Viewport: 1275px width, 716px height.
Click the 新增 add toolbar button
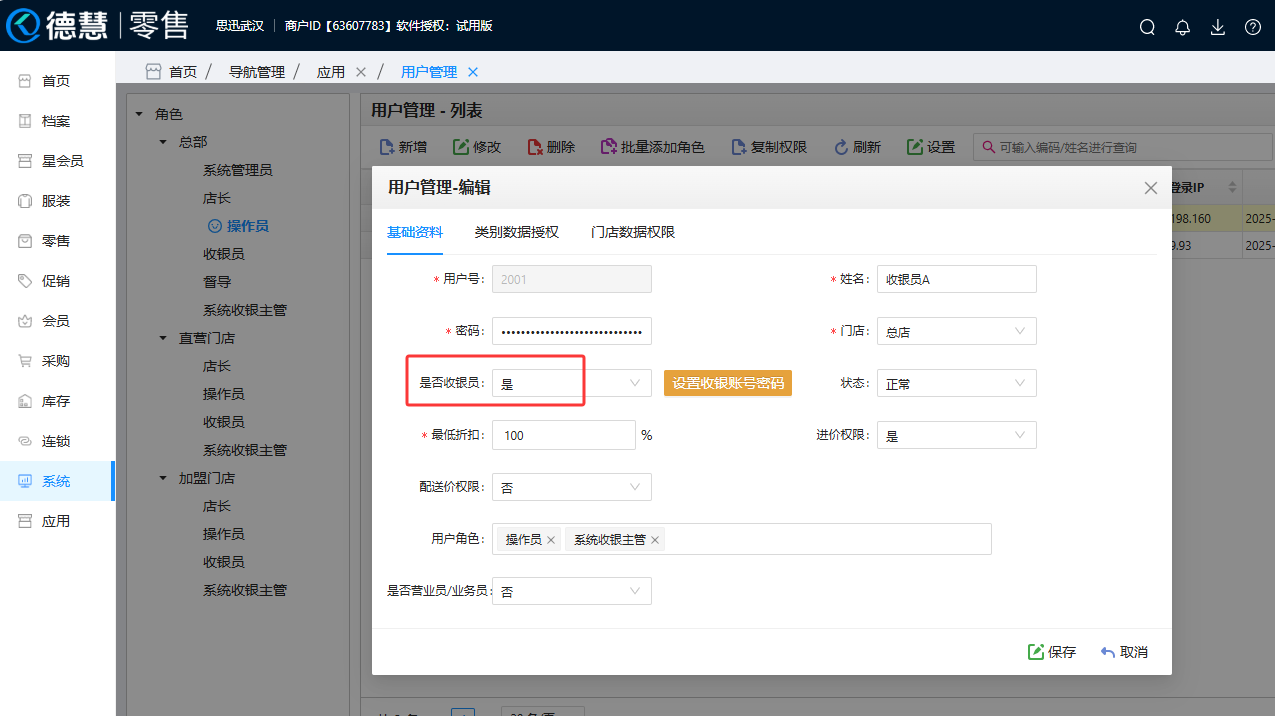point(401,147)
